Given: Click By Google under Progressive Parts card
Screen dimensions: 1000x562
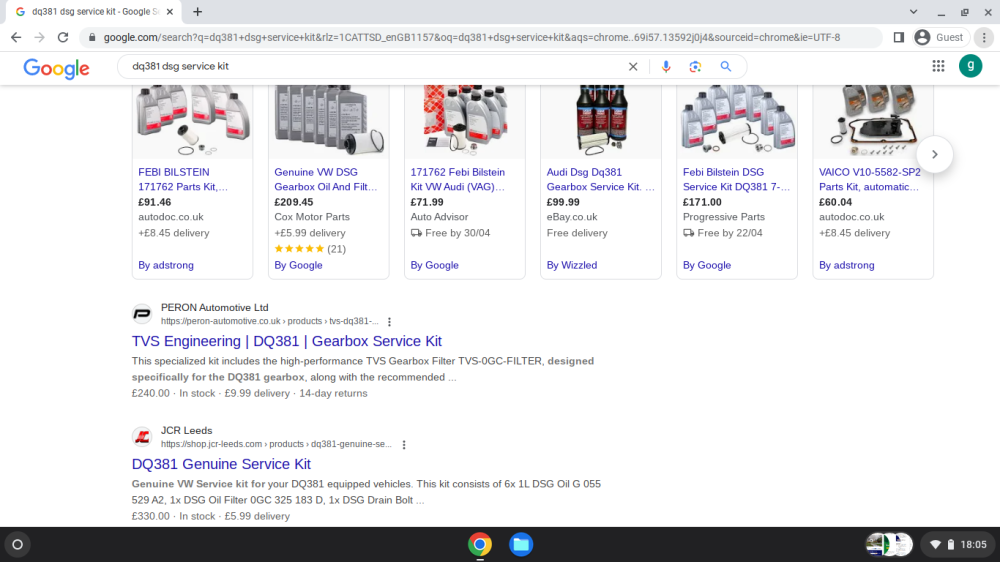Looking at the screenshot, I should [x=707, y=265].
